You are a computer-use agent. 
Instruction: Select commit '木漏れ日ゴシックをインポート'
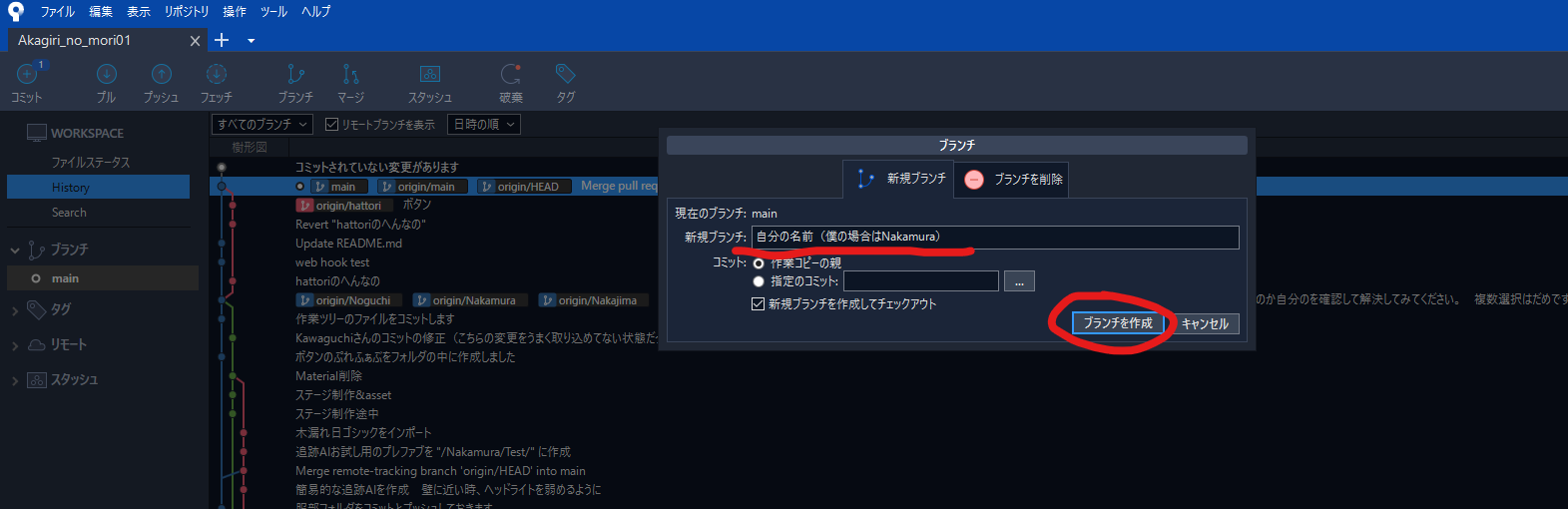coord(363,433)
